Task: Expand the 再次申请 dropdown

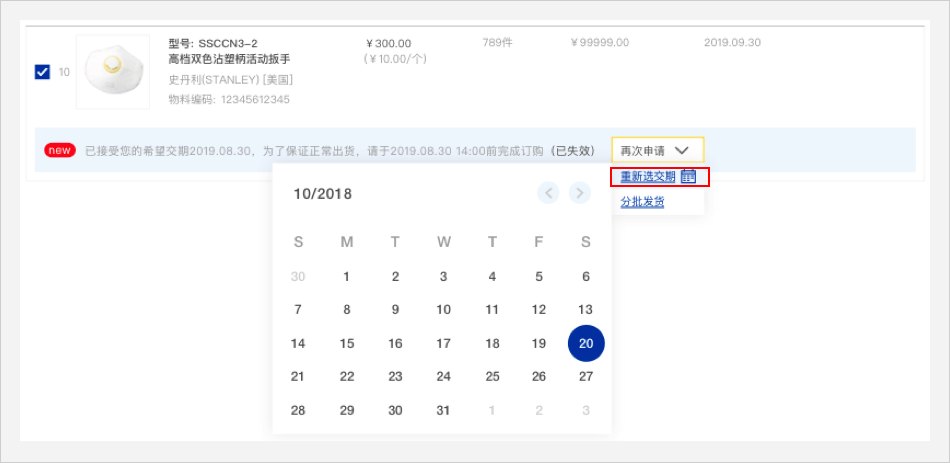Action: click(x=657, y=150)
